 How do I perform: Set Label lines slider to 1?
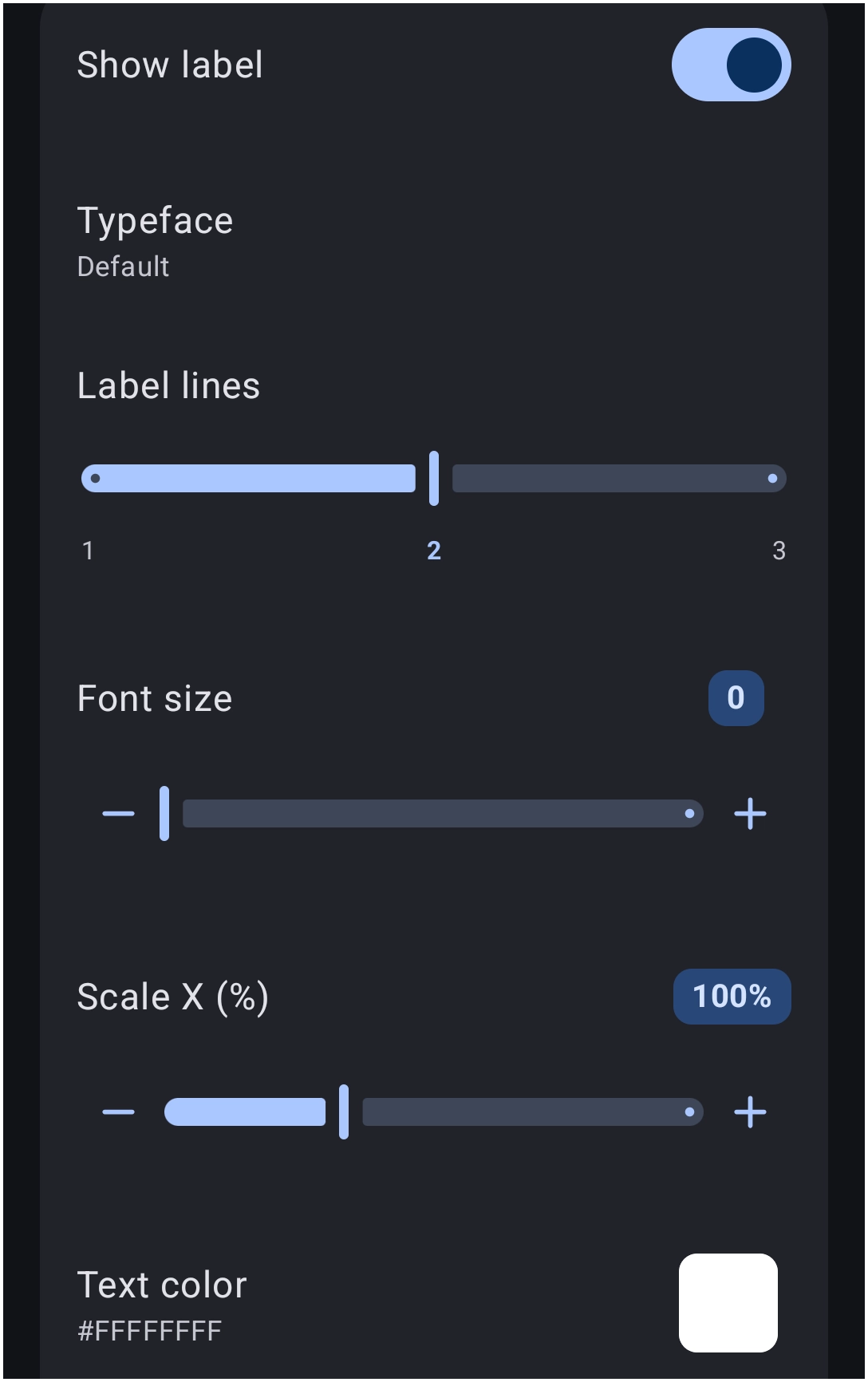click(96, 479)
